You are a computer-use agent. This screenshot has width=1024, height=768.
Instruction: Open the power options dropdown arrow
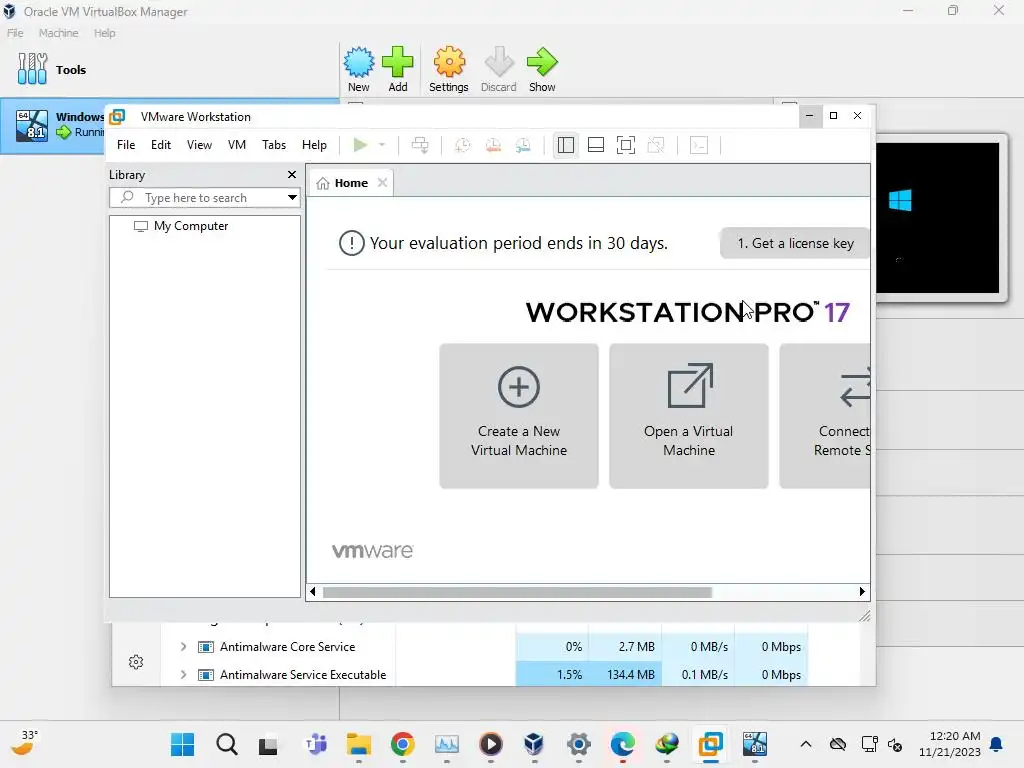pyautogui.click(x=382, y=145)
